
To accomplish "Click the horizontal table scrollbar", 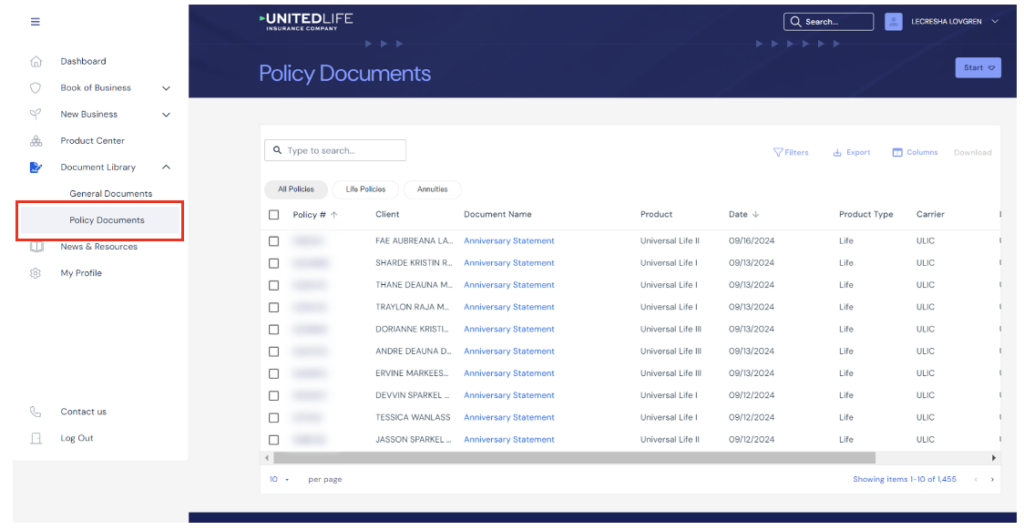I will point(573,458).
